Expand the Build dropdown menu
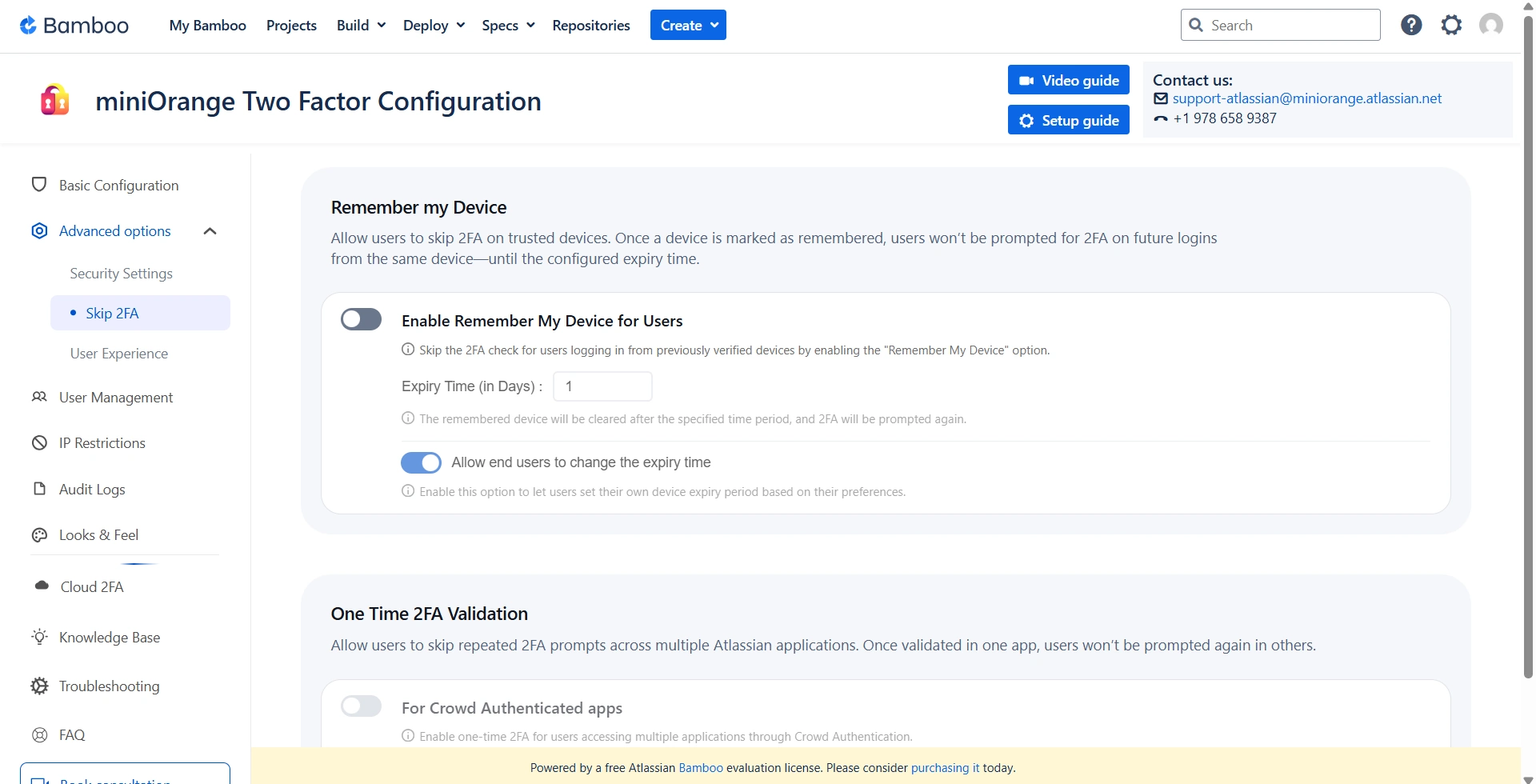This screenshot has width=1536, height=784. [x=361, y=26]
